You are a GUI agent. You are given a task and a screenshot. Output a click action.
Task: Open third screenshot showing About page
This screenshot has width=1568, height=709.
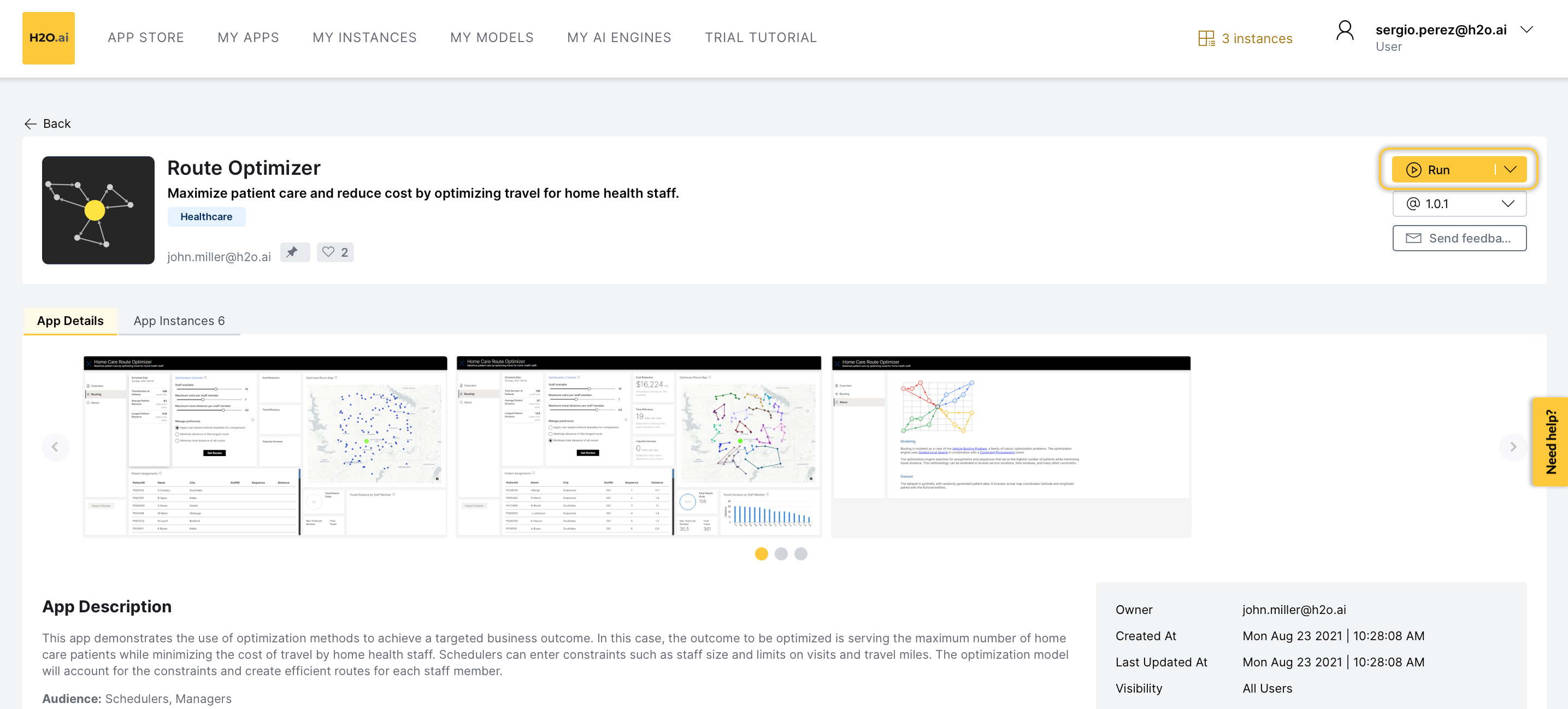(1011, 446)
